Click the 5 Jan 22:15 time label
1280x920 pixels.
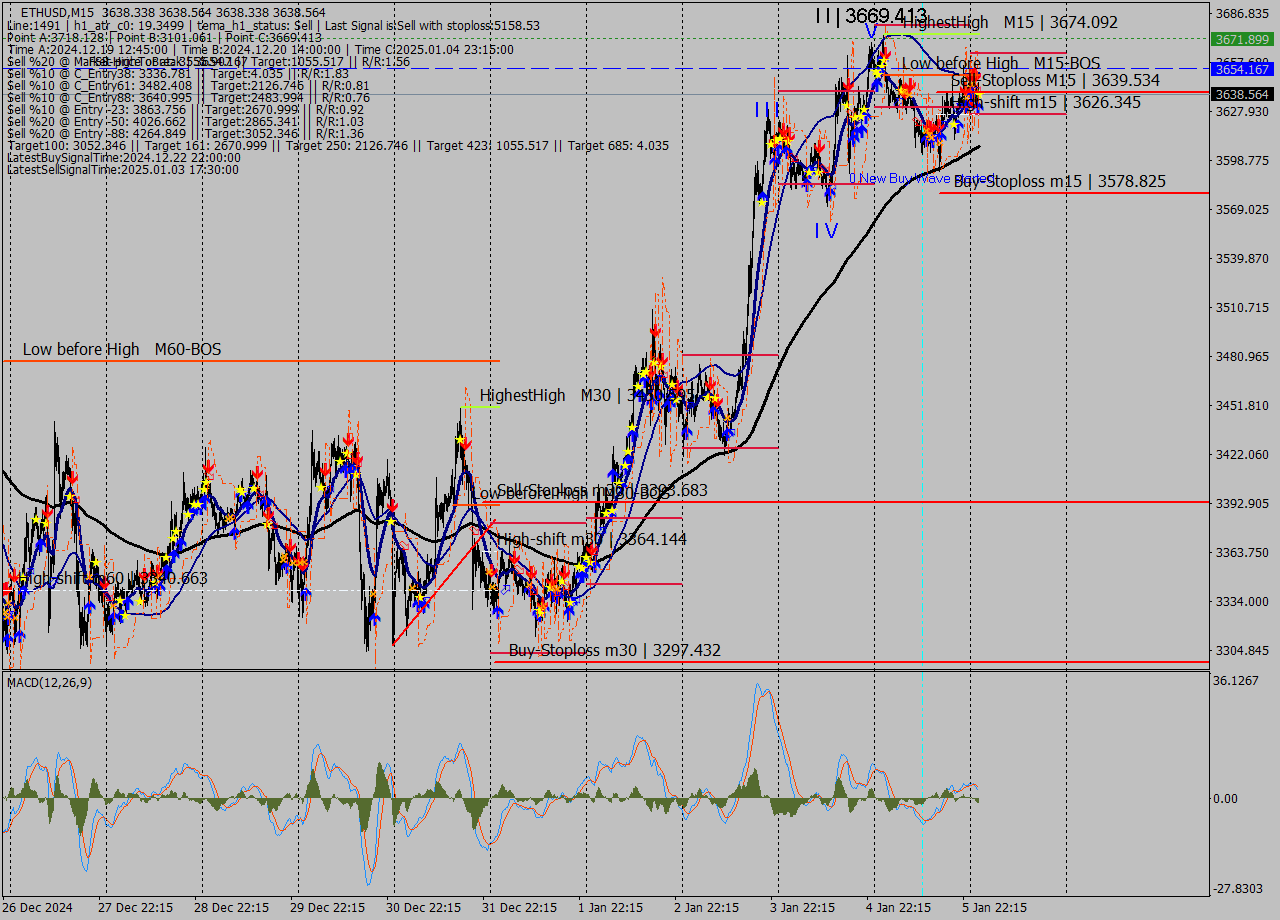995,907
